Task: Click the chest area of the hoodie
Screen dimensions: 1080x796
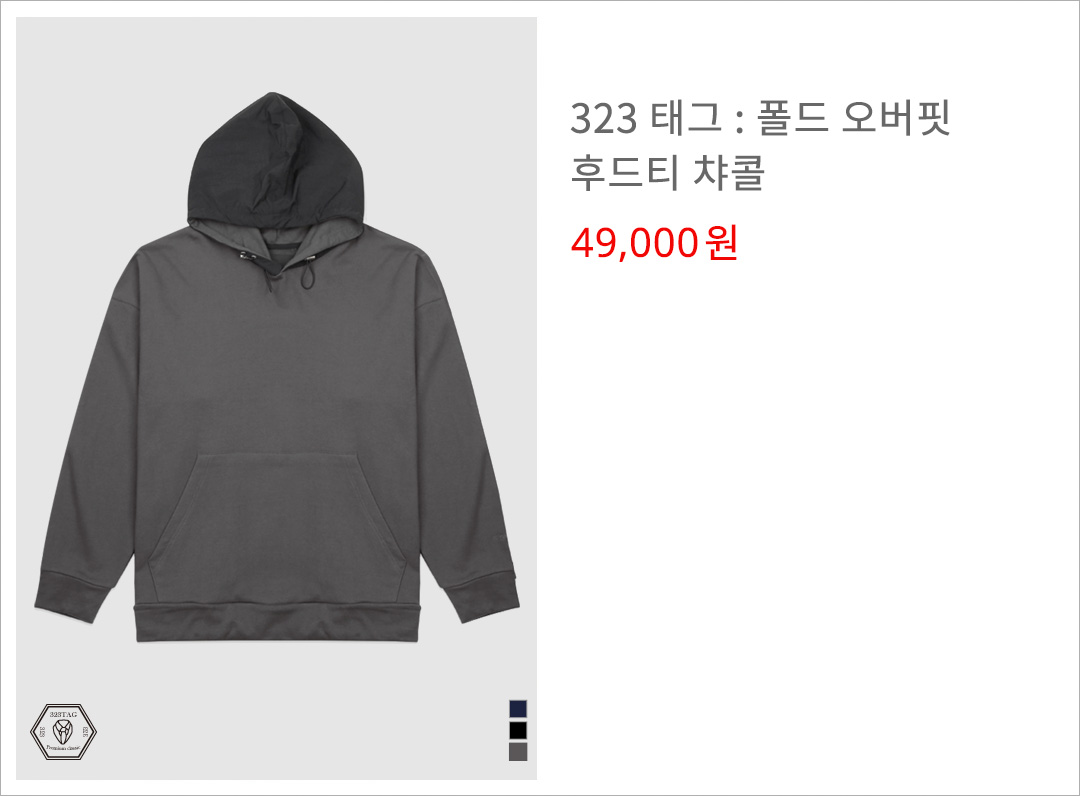Action: tap(276, 344)
